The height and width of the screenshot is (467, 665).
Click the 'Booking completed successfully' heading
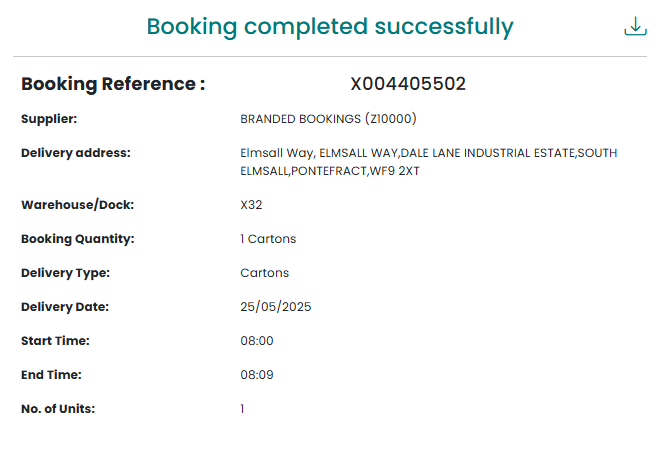point(330,27)
